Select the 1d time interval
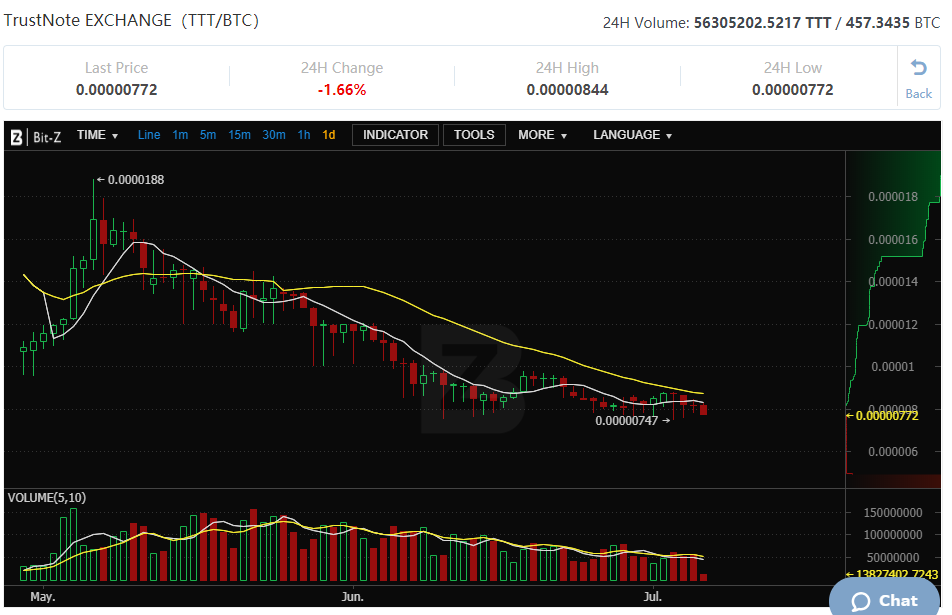Image resolution: width=952 pixels, height=615 pixels. click(328, 135)
